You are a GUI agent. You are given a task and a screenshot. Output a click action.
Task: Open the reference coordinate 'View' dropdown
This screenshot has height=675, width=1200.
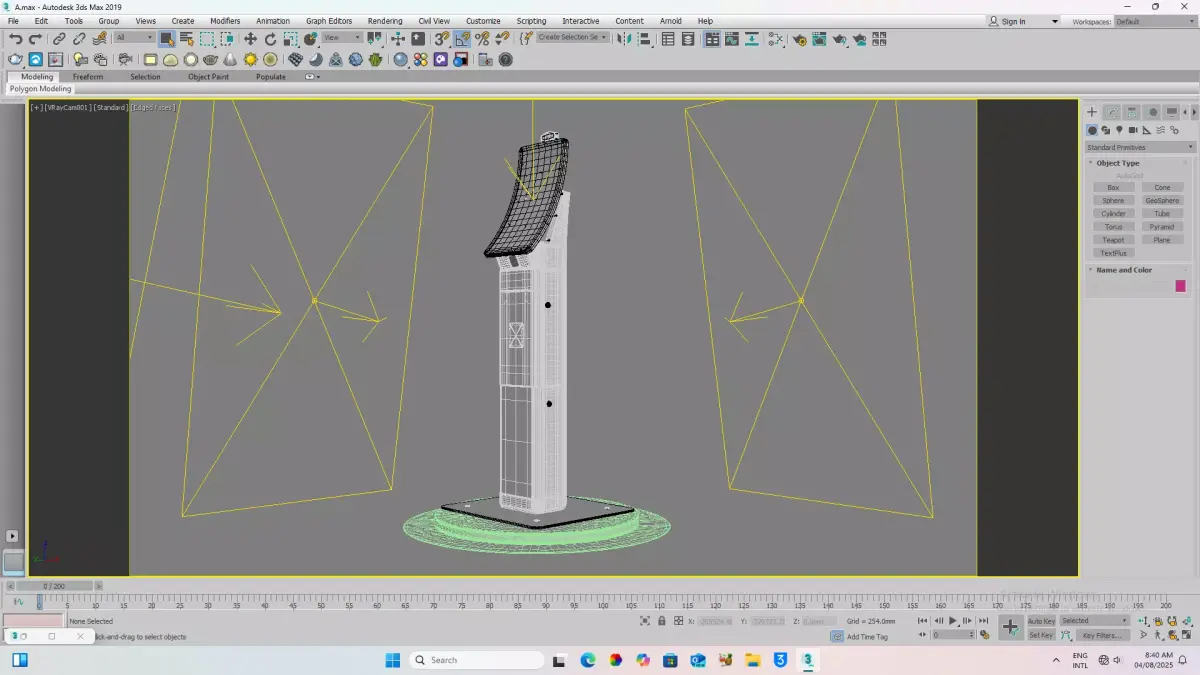point(342,38)
